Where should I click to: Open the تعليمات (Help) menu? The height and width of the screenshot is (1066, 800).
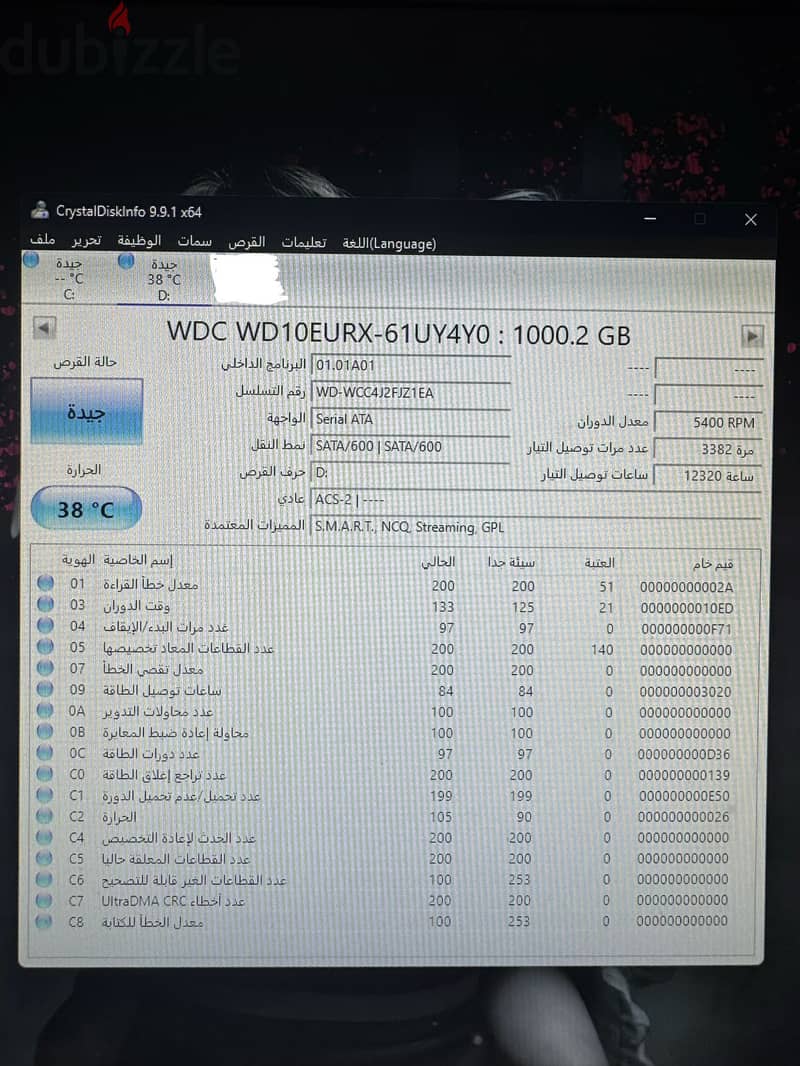[x=304, y=243]
